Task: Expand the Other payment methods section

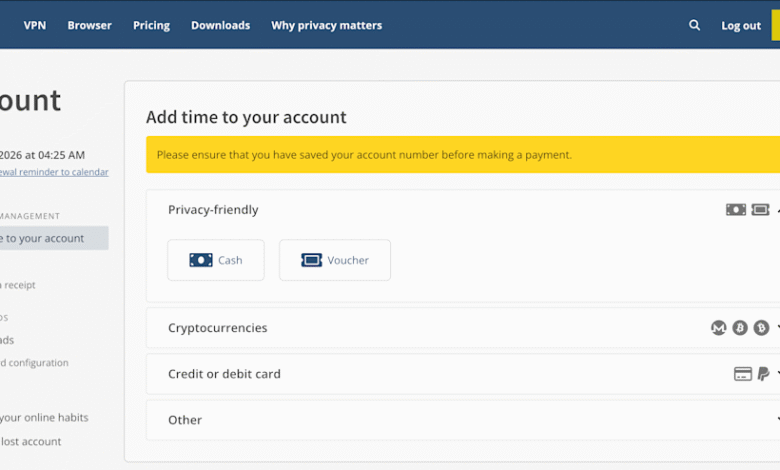Action: [x=185, y=420]
